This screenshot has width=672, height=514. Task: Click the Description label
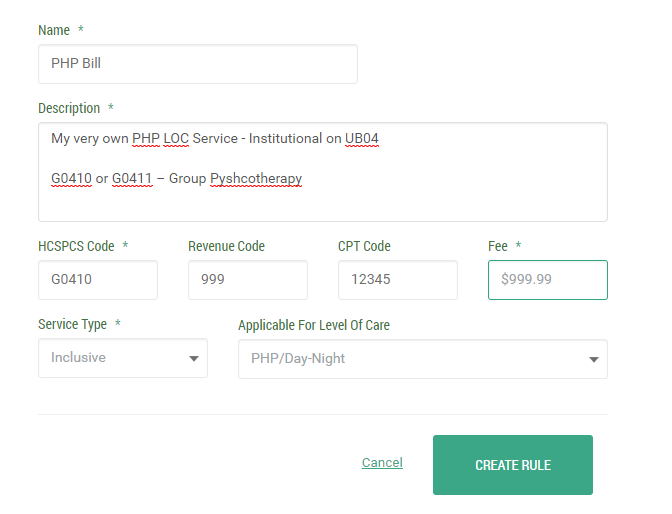coord(69,108)
